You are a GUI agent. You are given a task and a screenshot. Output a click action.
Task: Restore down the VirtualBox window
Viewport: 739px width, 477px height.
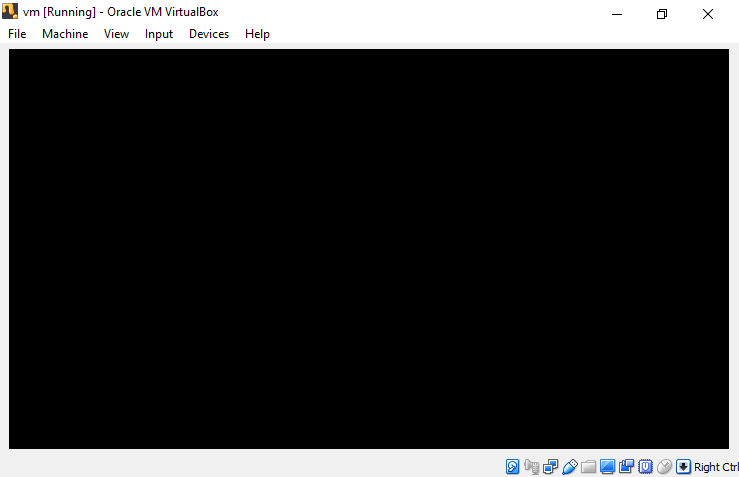pyautogui.click(x=662, y=14)
